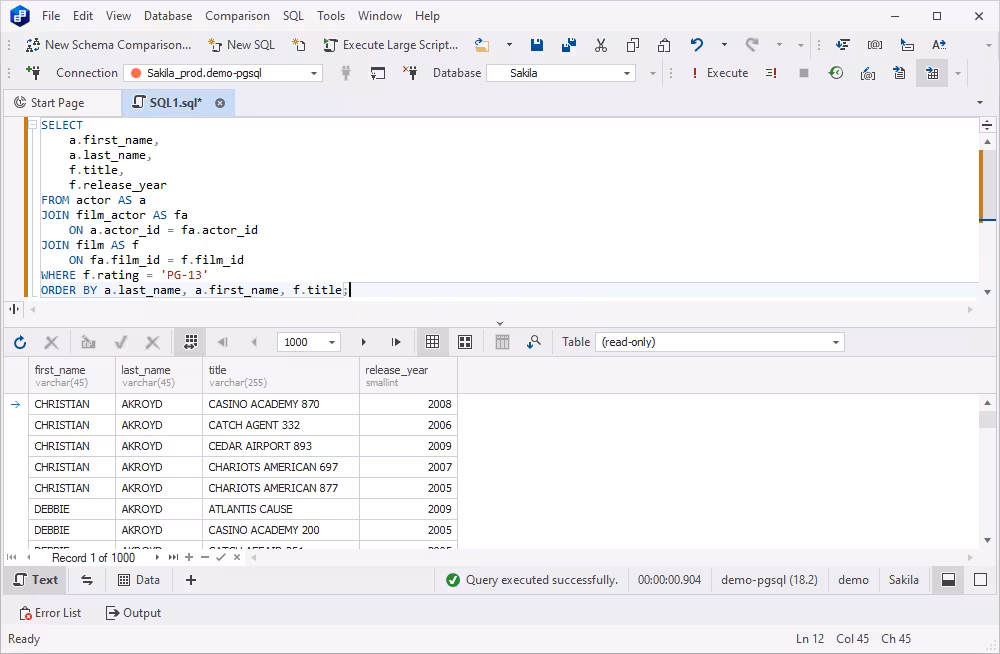
Task: Open the Tools menu
Action: click(x=331, y=16)
